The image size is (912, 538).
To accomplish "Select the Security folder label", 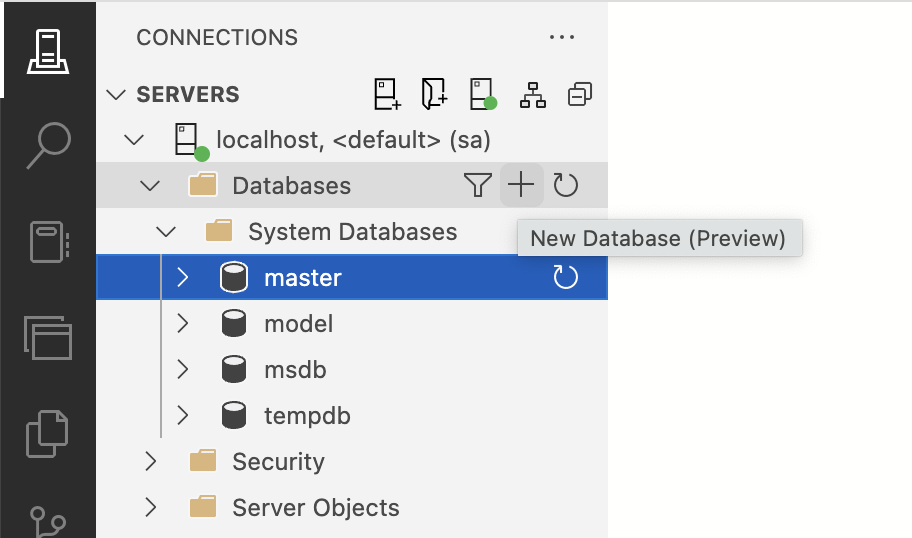I will 278,462.
